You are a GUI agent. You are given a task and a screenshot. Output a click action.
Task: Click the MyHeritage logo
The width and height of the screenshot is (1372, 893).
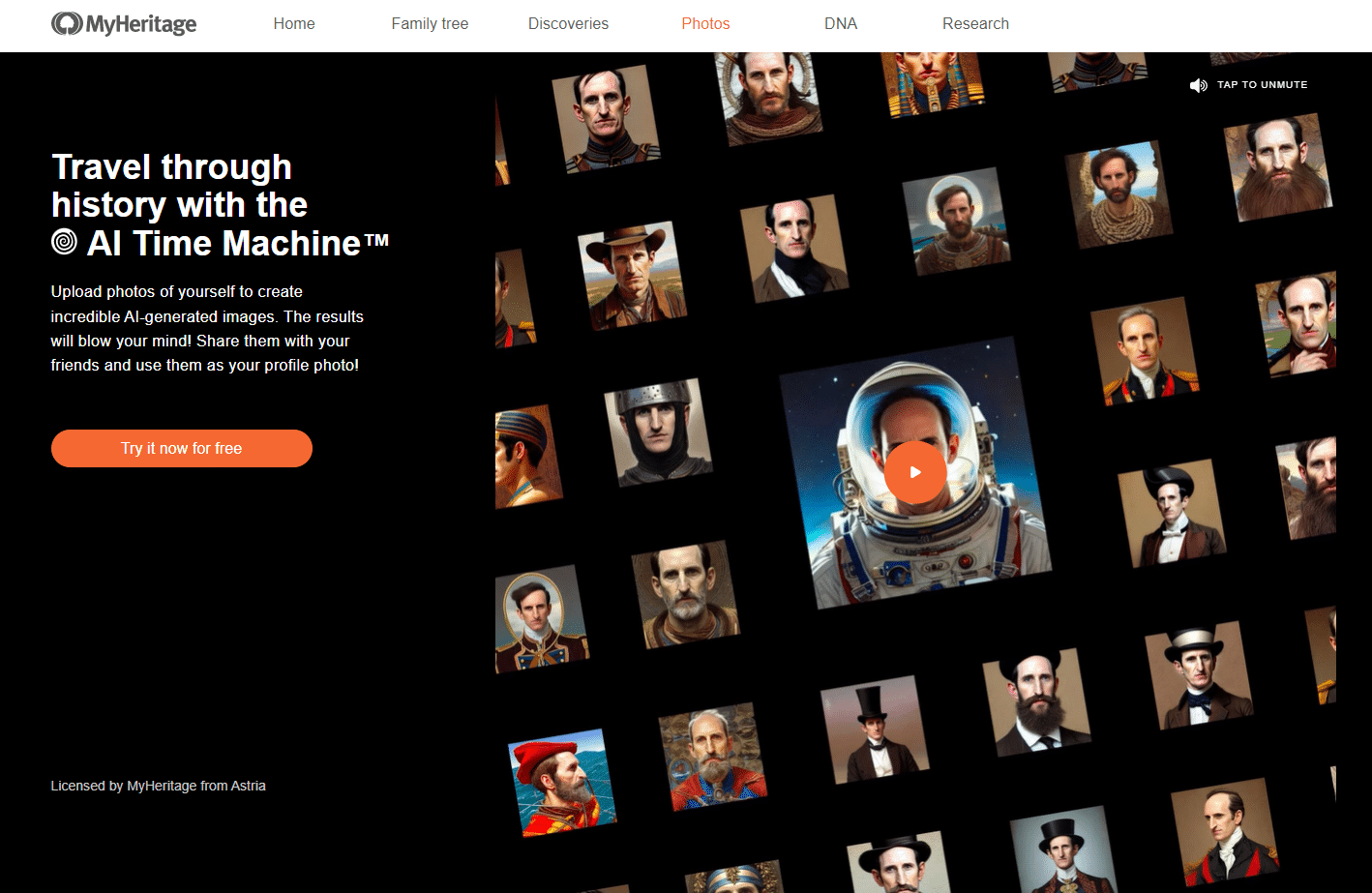[124, 23]
